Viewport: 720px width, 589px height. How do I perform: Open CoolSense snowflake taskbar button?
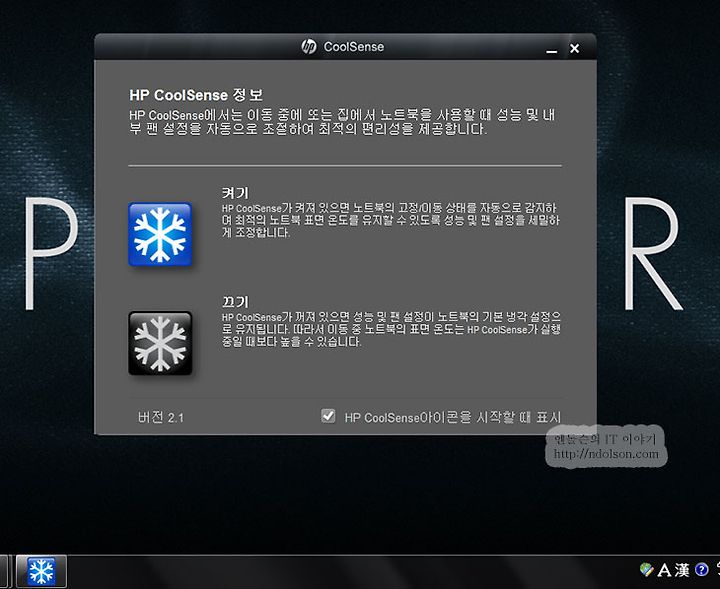tap(41, 571)
